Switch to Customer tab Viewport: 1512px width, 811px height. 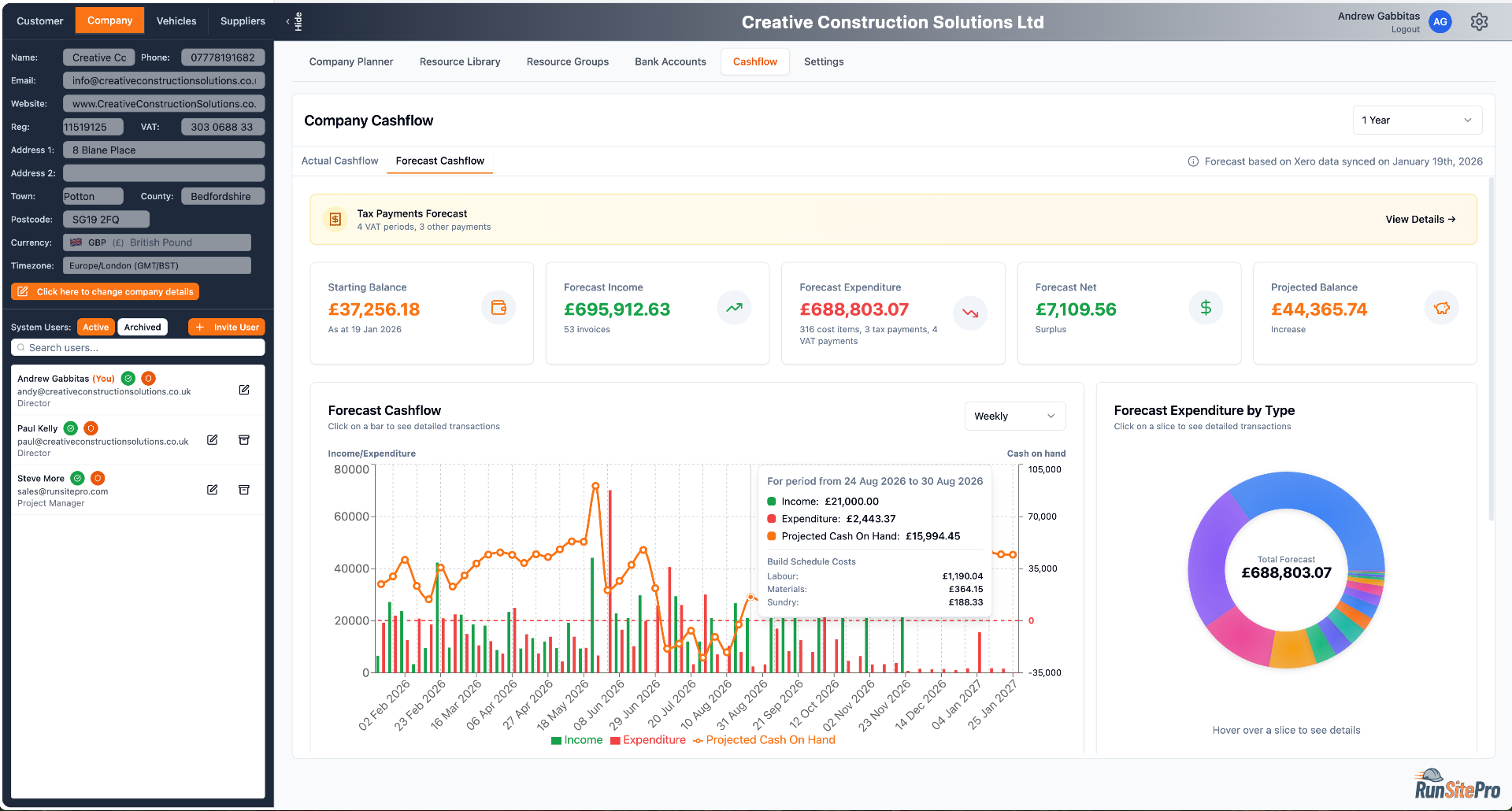[40, 21]
